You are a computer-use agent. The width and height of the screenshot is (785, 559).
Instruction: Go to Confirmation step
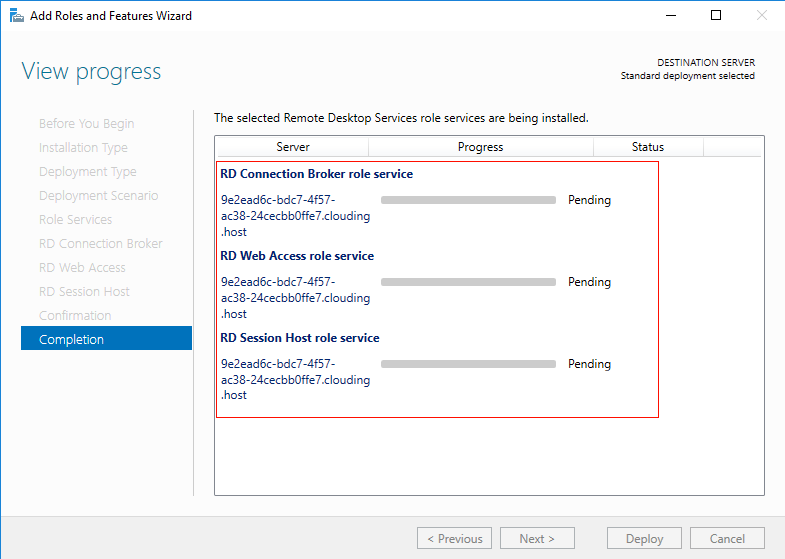coord(75,316)
